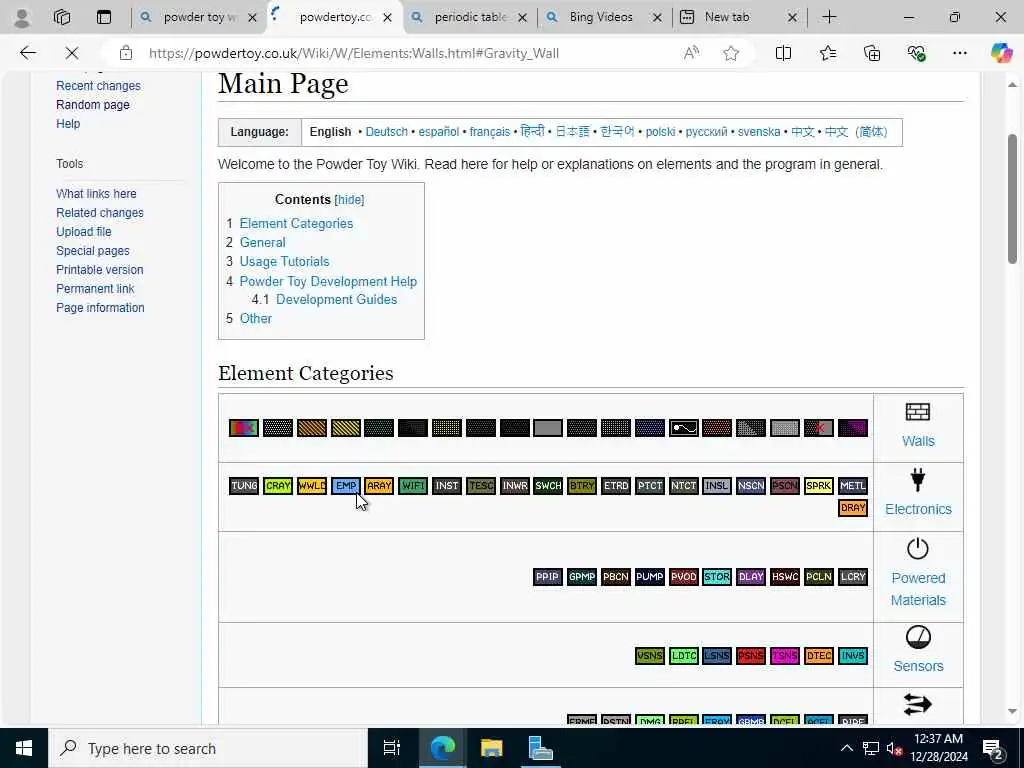The width and height of the screenshot is (1024, 768).
Task: Open the INST element icon
Action: pyautogui.click(x=447, y=486)
